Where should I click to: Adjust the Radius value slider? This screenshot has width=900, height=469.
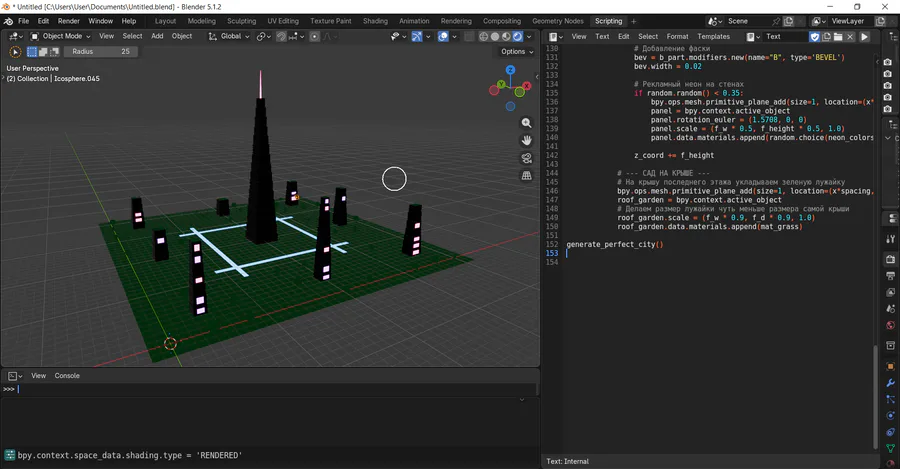click(101, 52)
